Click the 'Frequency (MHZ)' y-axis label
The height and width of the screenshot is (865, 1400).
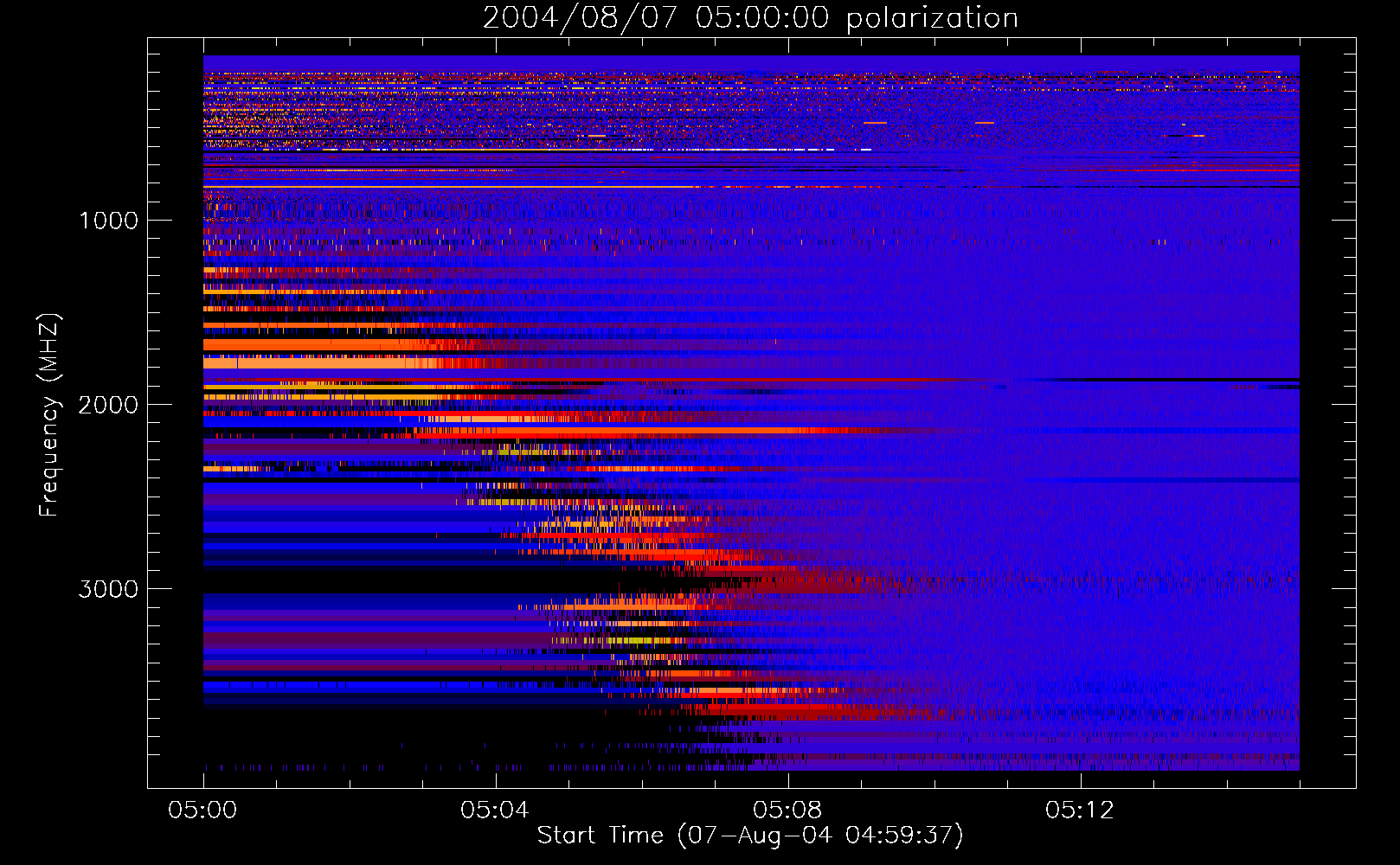click(x=49, y=415)
